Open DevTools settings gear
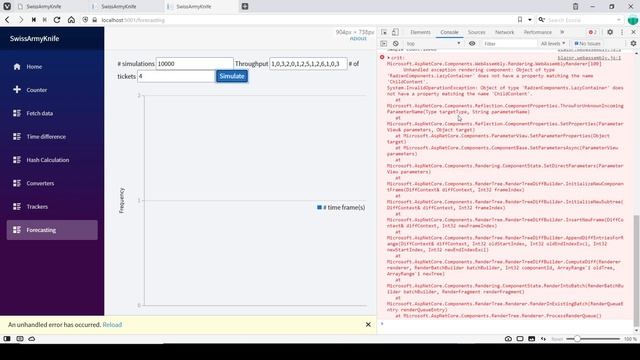640x360 pixels. (x=610, y=32)
